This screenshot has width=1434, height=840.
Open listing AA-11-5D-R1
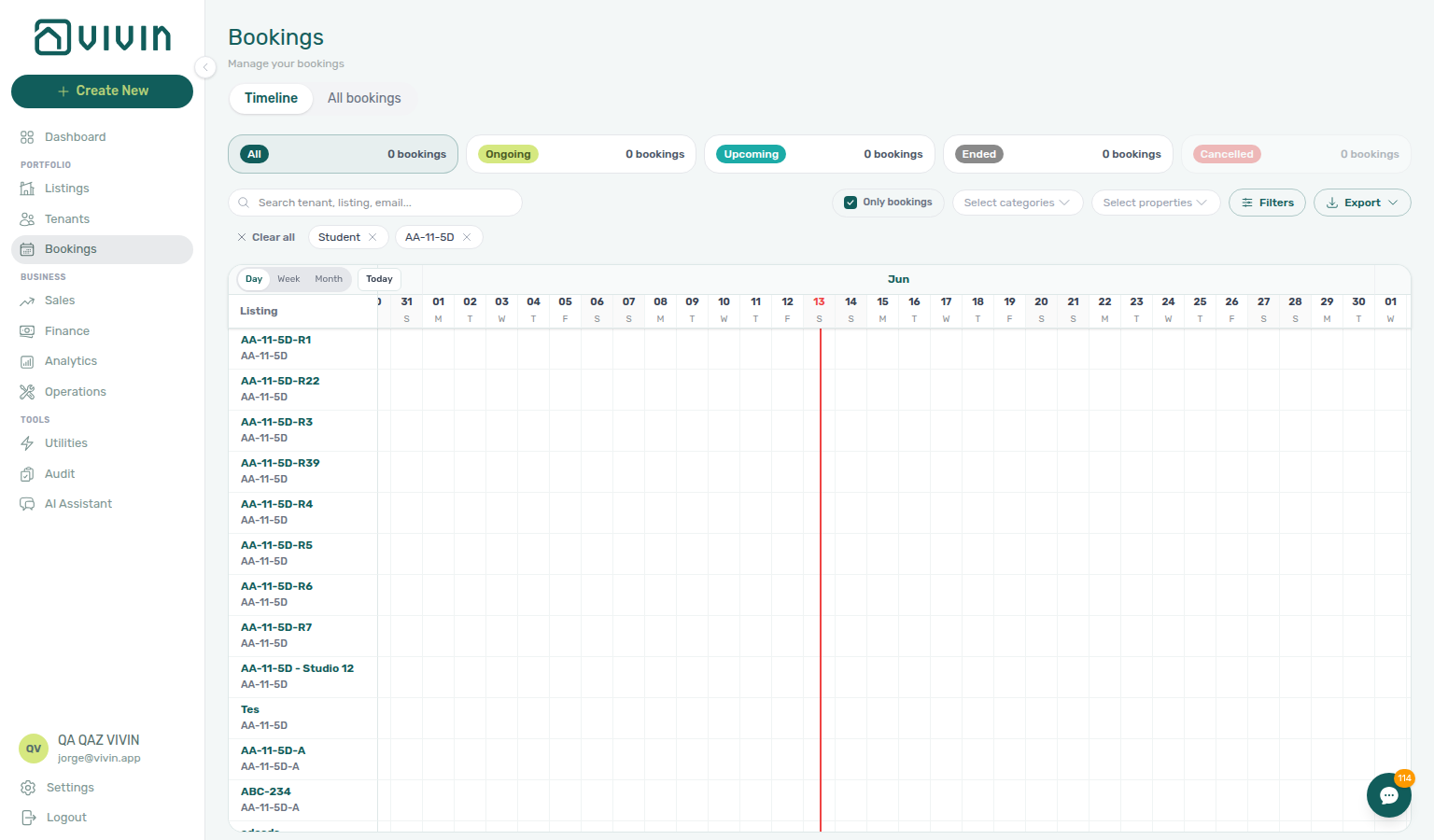click(275, 340)
